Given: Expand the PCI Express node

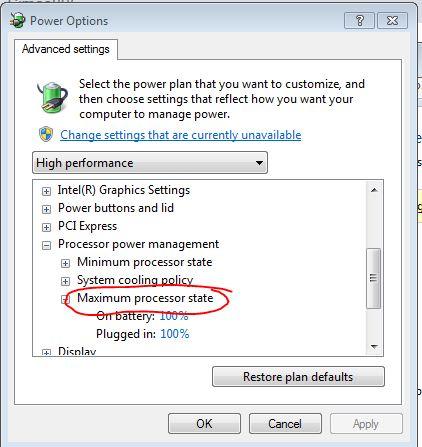Looking at the screenshot, I should [46, 227].
